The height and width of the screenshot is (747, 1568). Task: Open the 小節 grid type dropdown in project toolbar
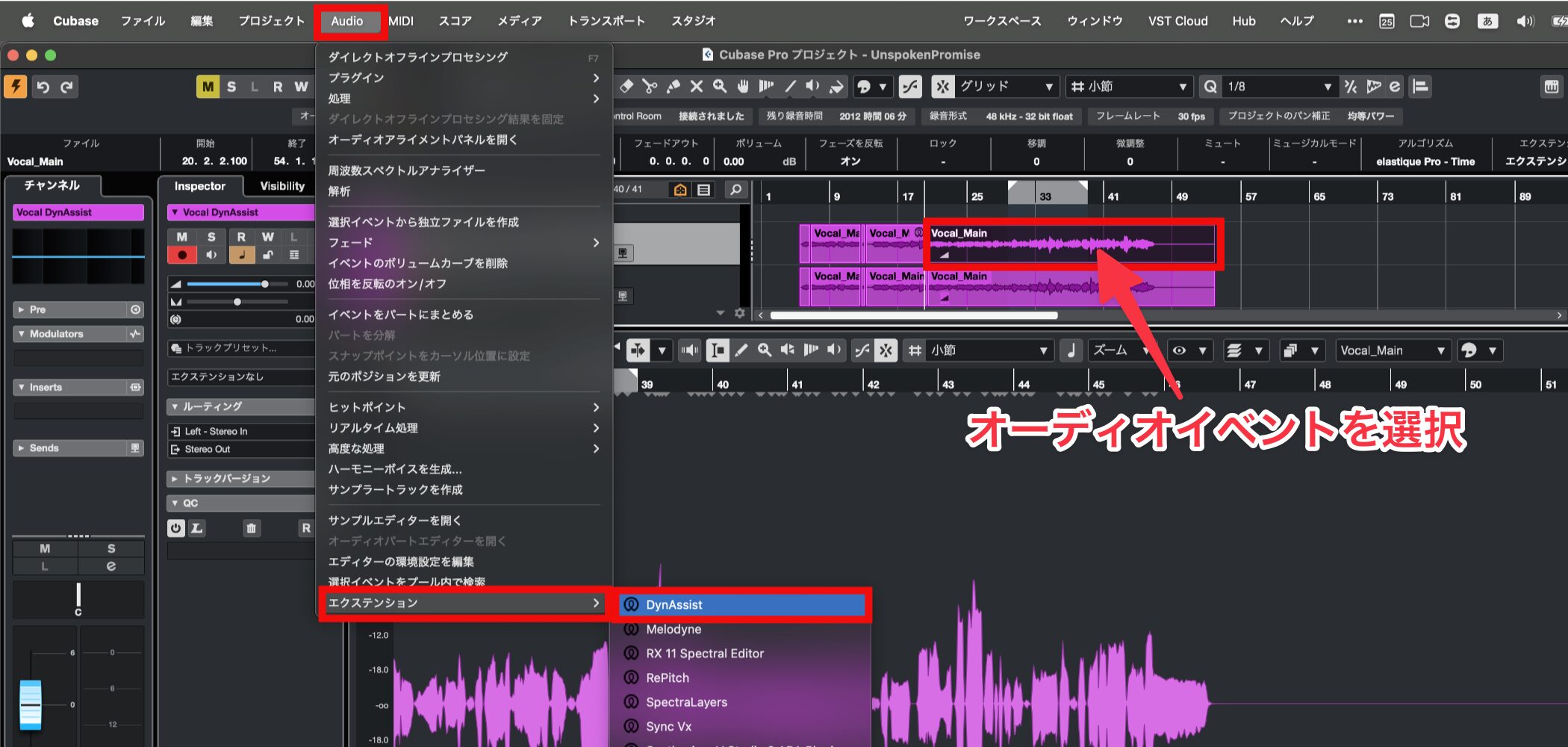(x=1128, y=87)
